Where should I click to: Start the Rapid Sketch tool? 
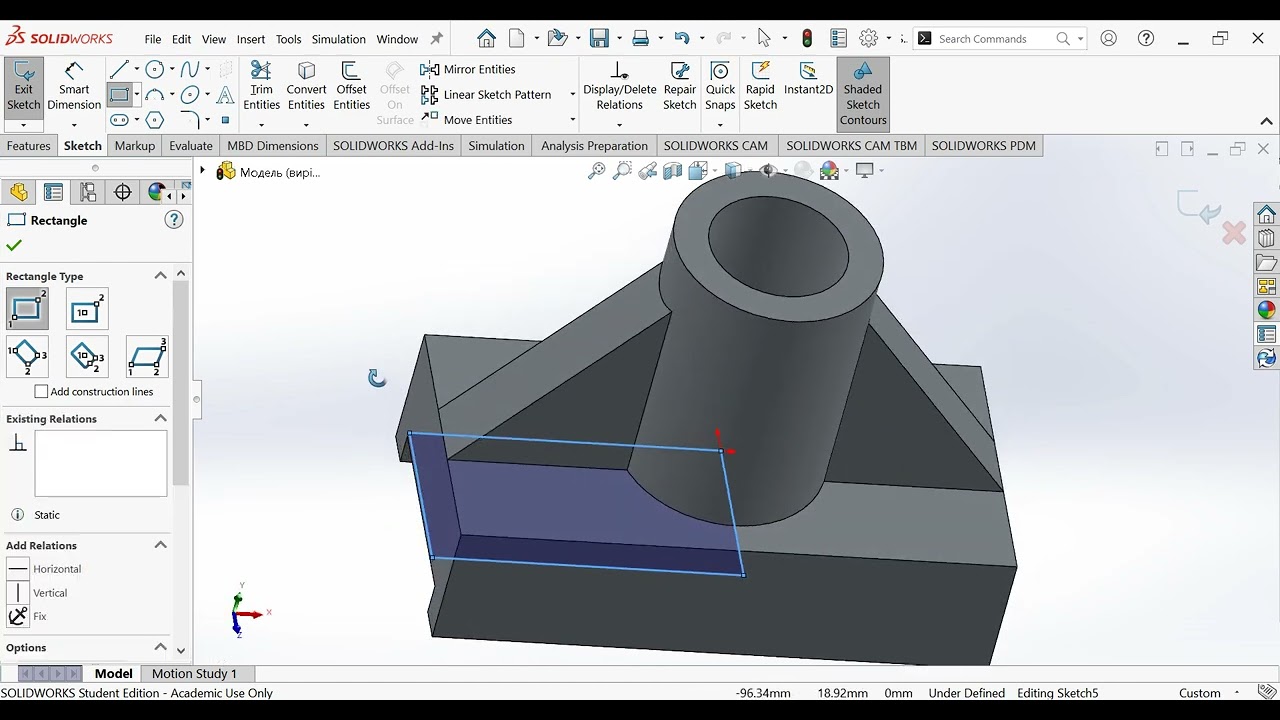[760, 87]
